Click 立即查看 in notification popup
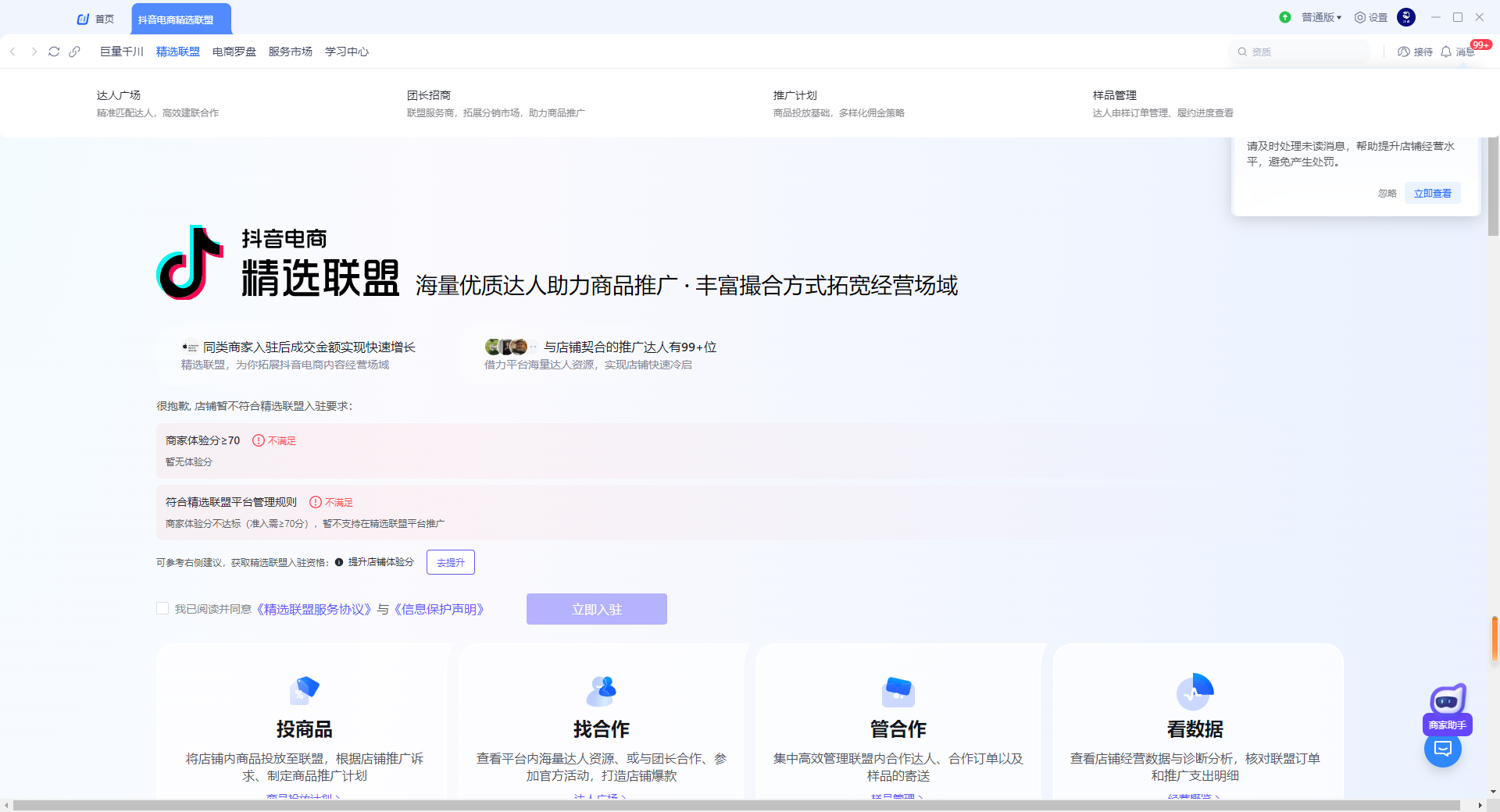This screenshot has height=812, width=1500. coord(1433,194)
